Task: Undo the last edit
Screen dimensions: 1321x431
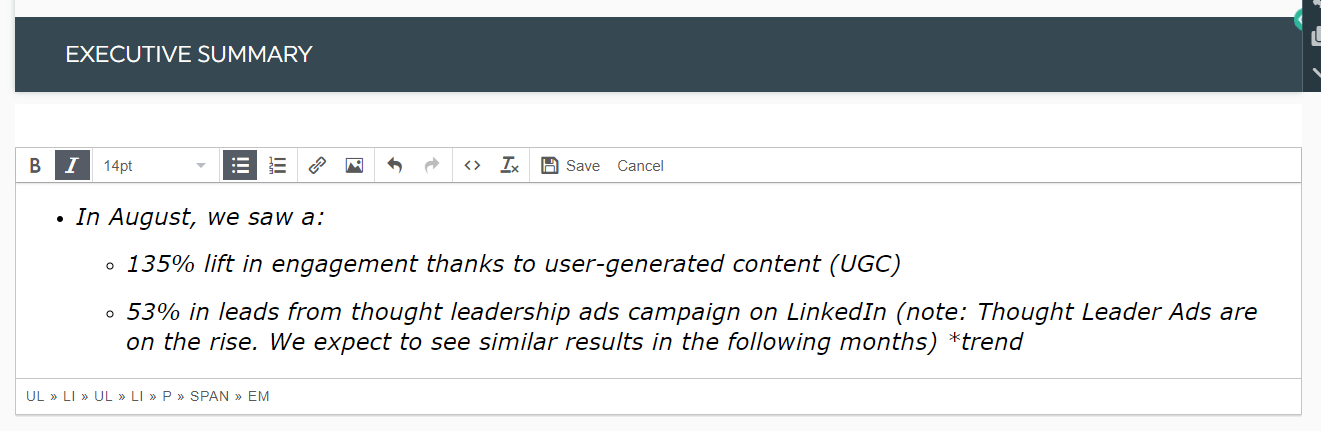Action: [x=395, y=166]
